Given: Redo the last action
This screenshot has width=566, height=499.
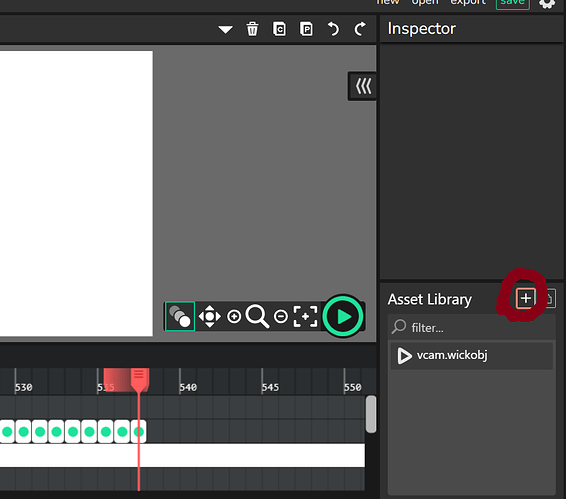Looking at the screenshot, I should pyautogui.click(x=360, y=29).
